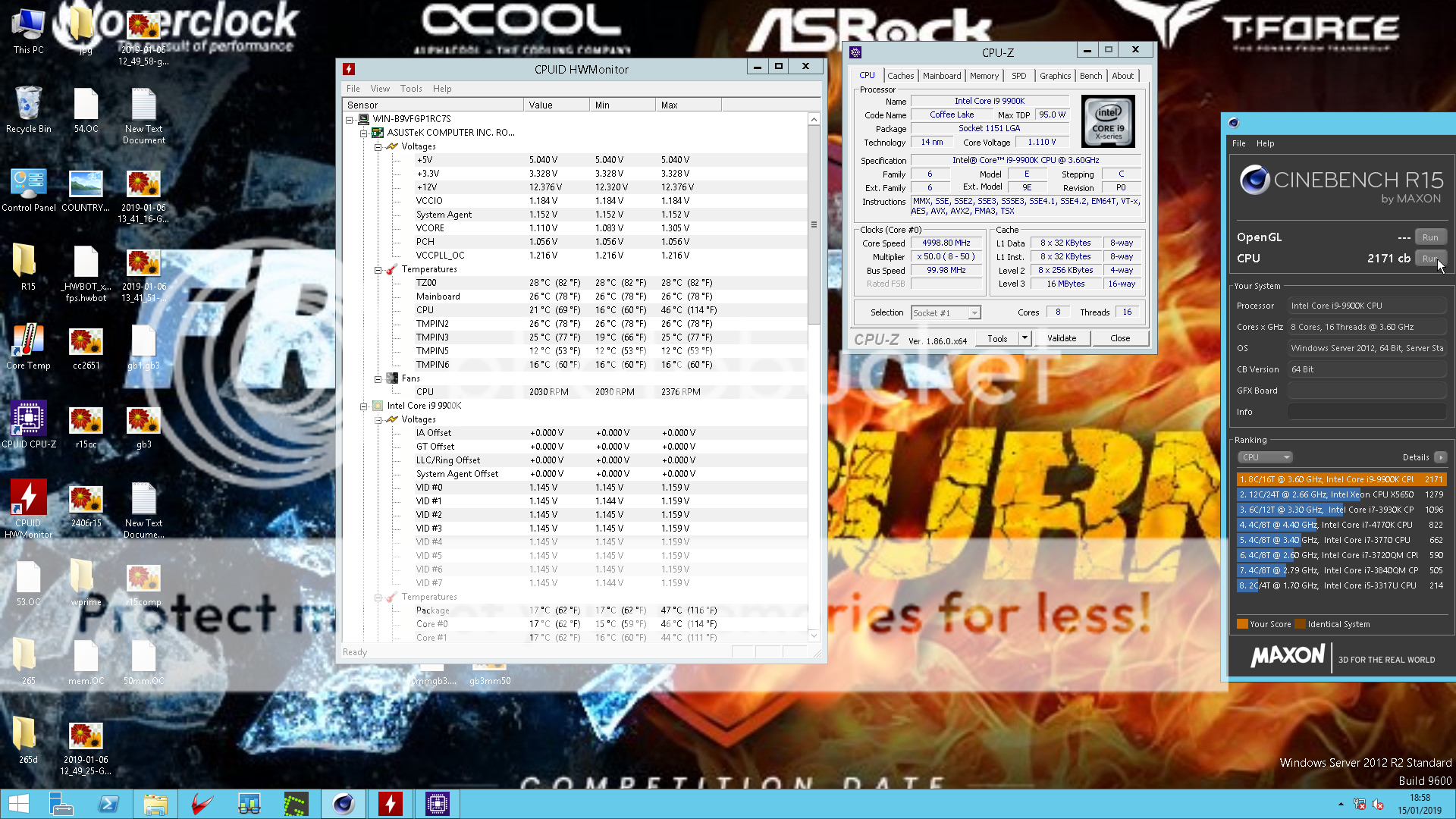
Task: Switch to the Mainboard tab in CPU-Z
Action: [942, 76]
